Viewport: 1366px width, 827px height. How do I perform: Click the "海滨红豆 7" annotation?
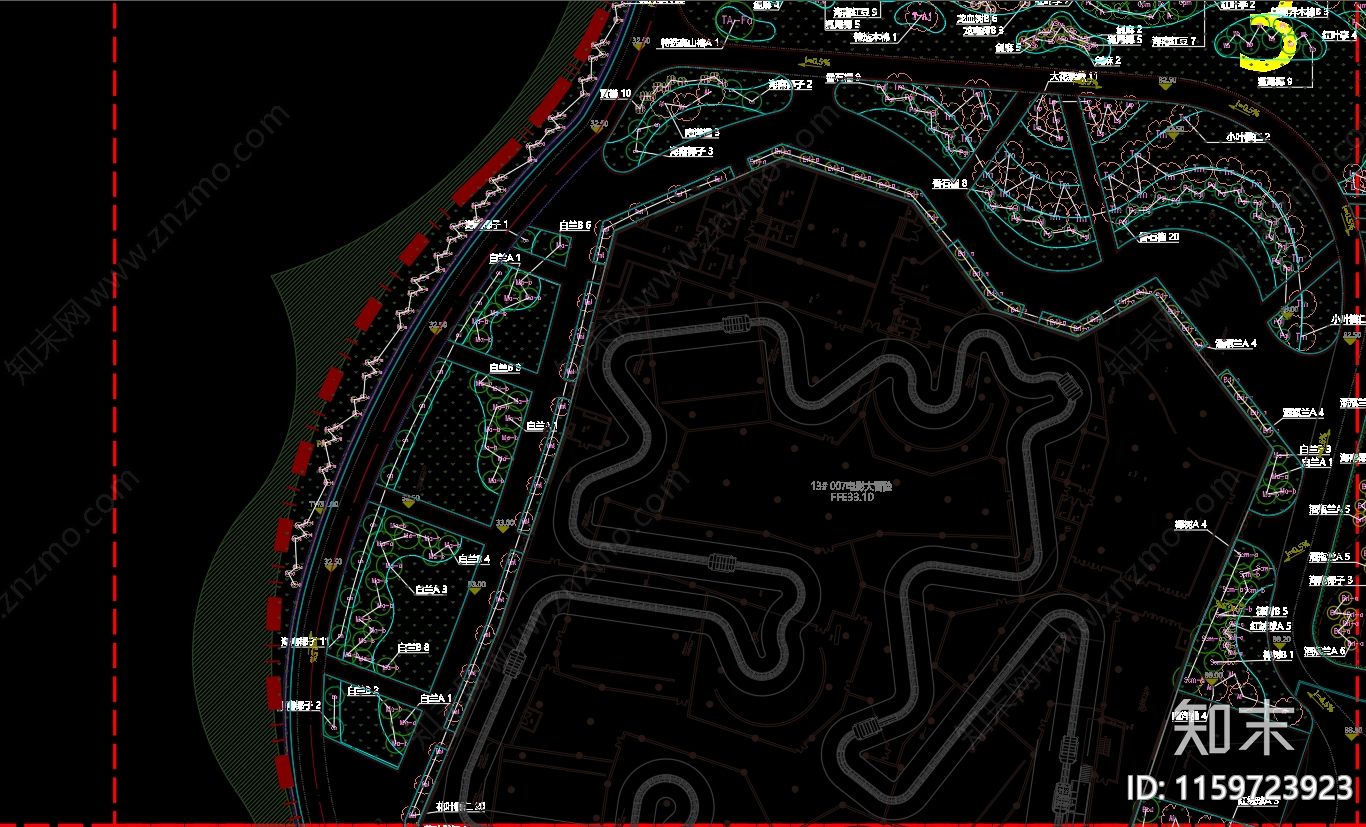click(1173, 41)
